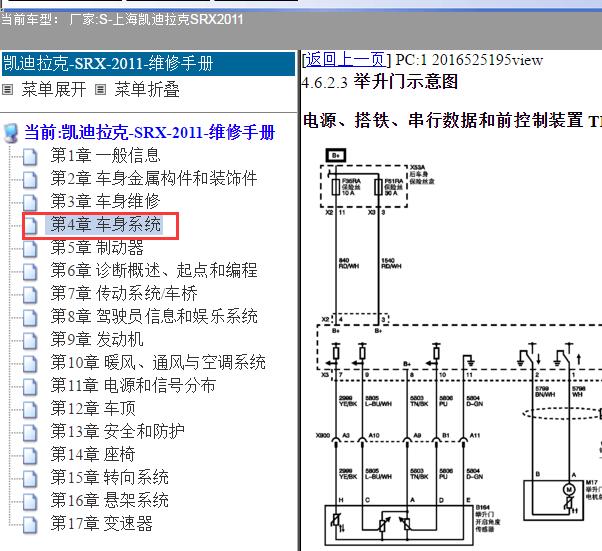
Task: Click the 凯迪拉克-SRX-2011-维修手册 blue header
Action: [148, 64]
